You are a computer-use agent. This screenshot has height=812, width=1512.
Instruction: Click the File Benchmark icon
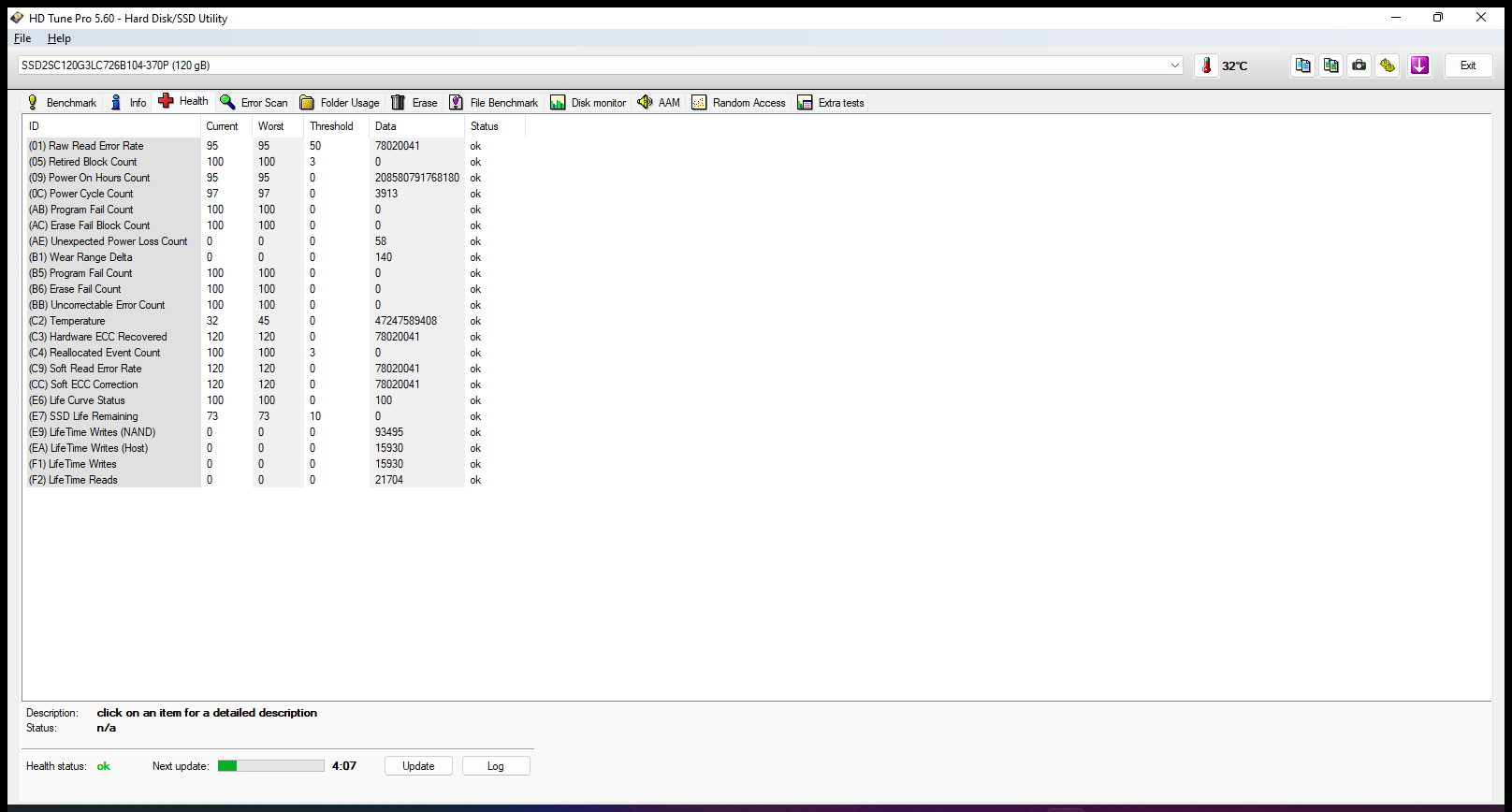457,102
